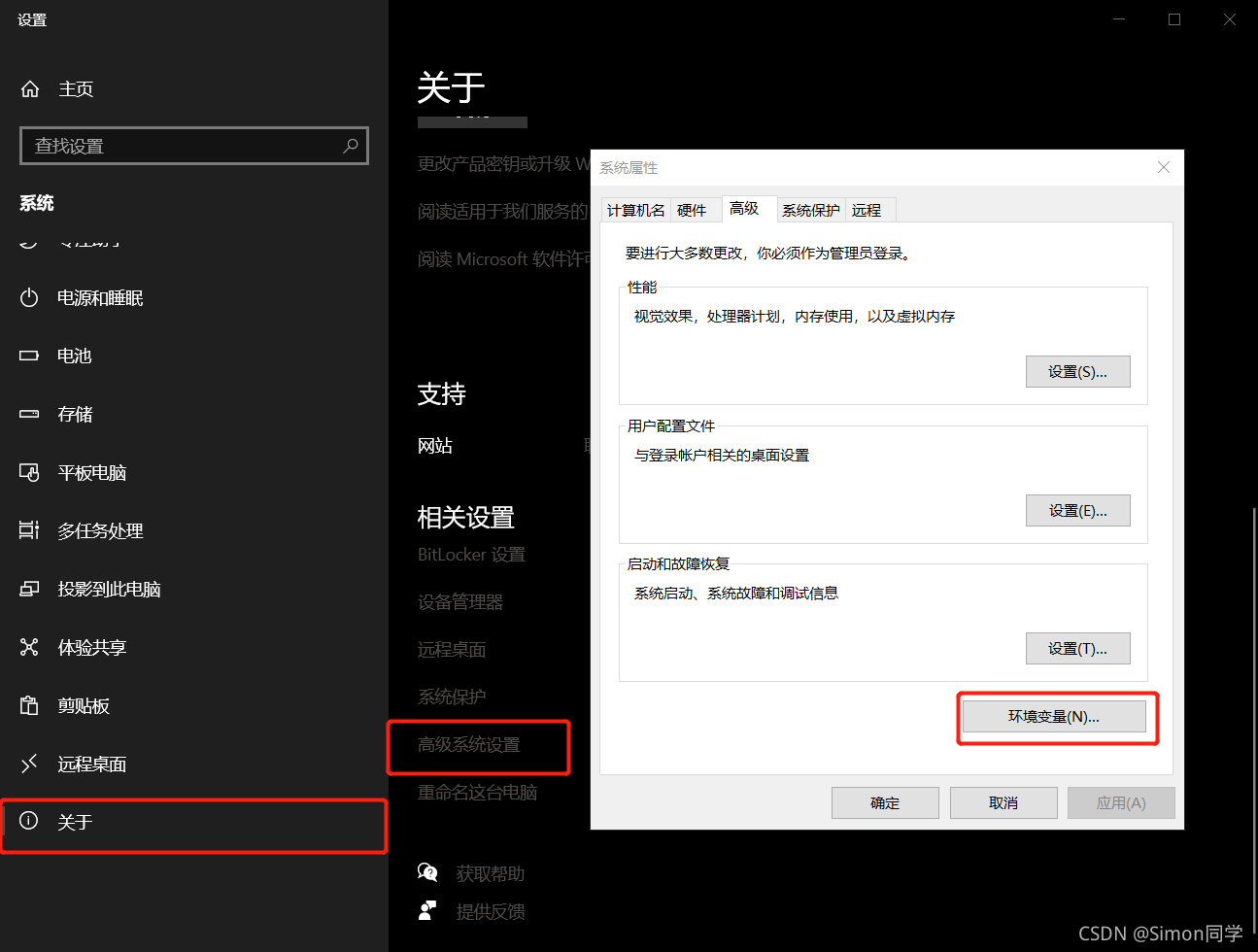
Task: Select 关于 in the sidebar
Action: (194, 823)
